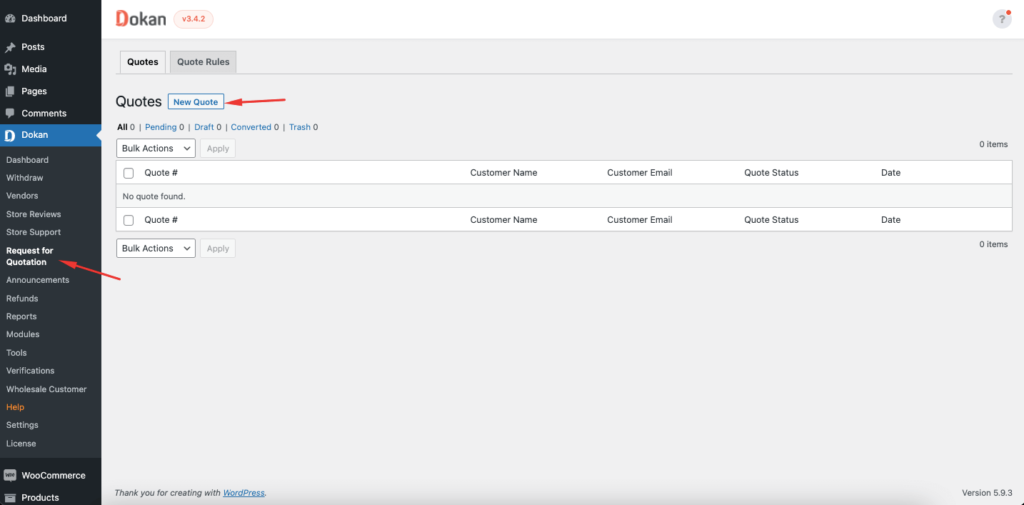Image resolution: width=1024 pixels, height=505 pixels.
Task: Open the WordPress link in footer
Action: pos(244,493)
